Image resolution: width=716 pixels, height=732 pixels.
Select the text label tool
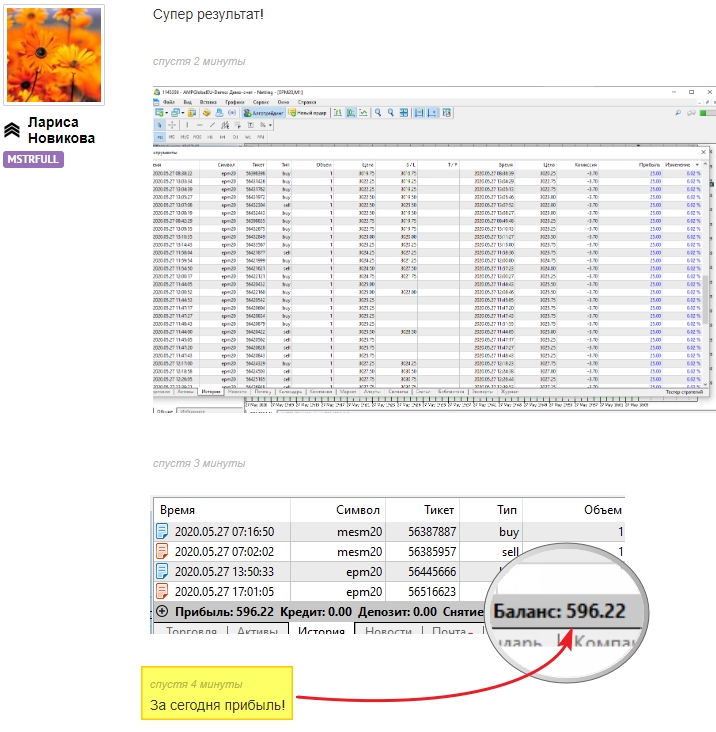pos(251,125)
